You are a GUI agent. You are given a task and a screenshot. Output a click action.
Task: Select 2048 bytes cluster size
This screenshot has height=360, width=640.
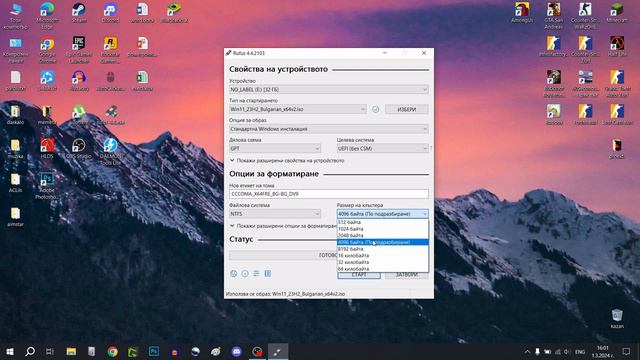click(x=382, y=236)
